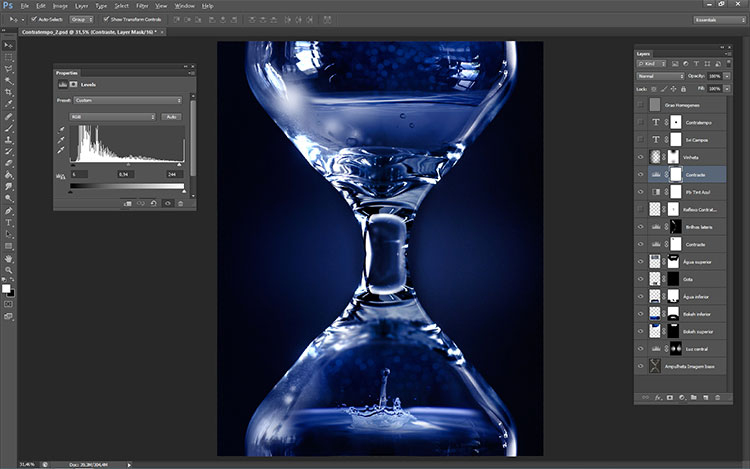Toggle the Auto-Select checkbox

point(34,19)
